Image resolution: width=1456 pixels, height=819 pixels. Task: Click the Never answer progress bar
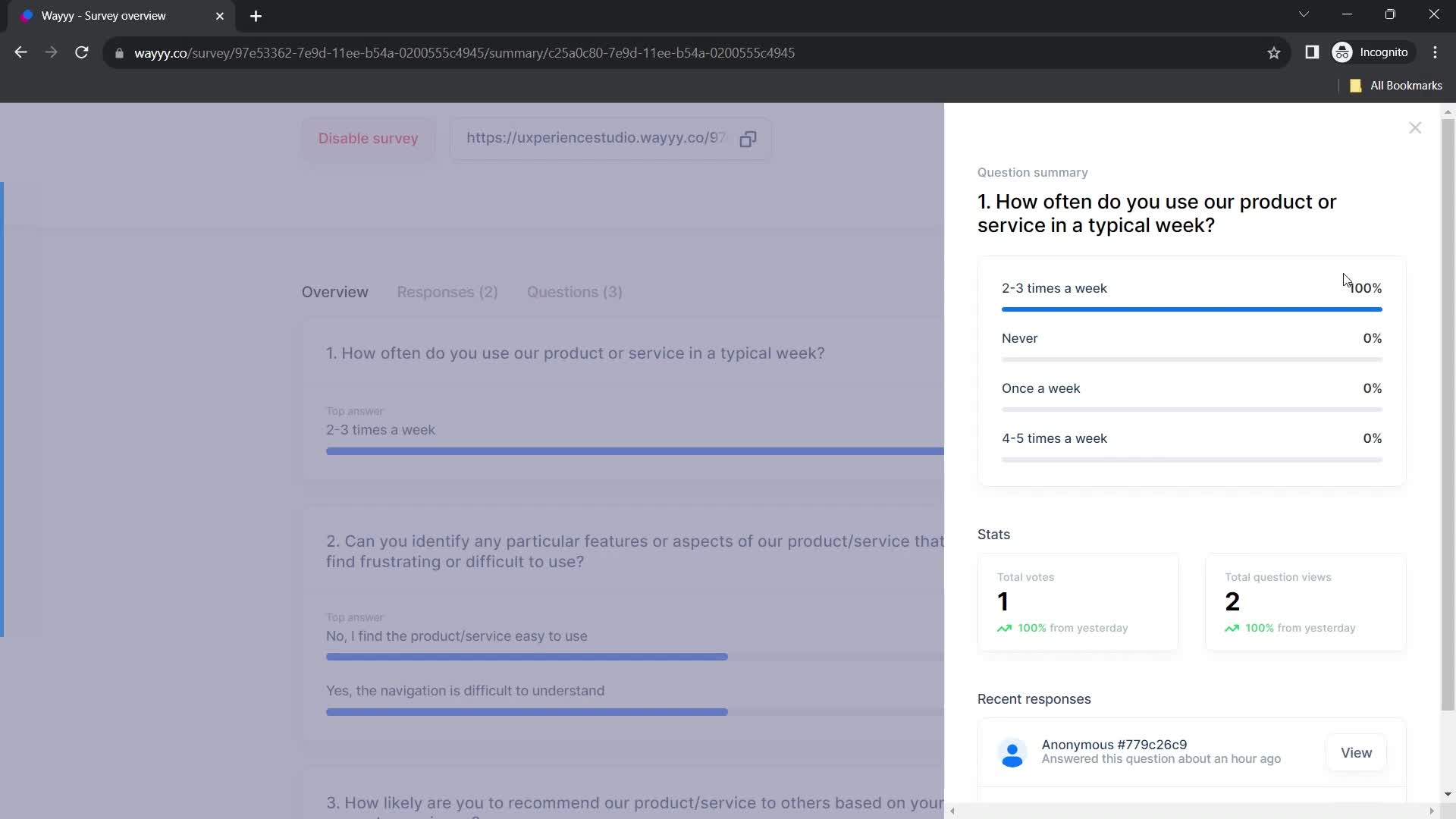coord(1191,359)
